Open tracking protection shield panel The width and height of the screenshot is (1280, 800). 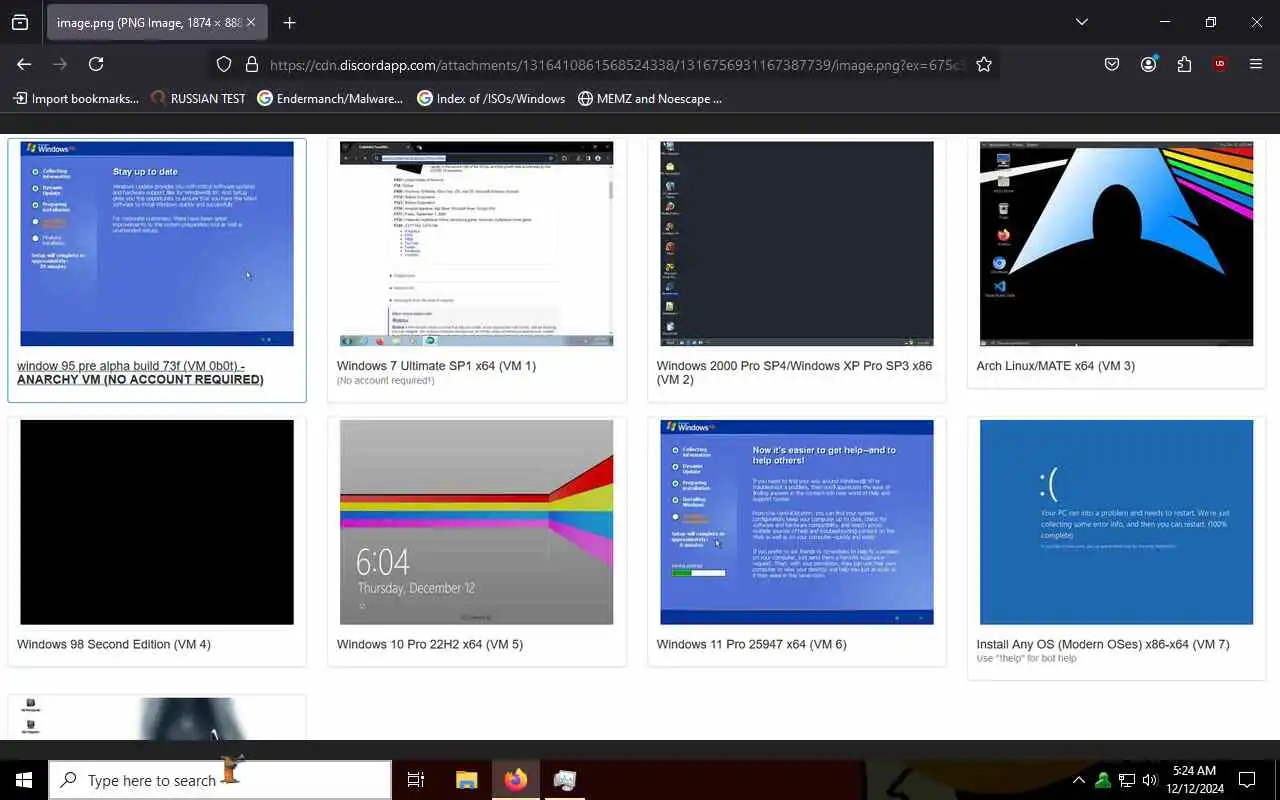click(224, 64)
